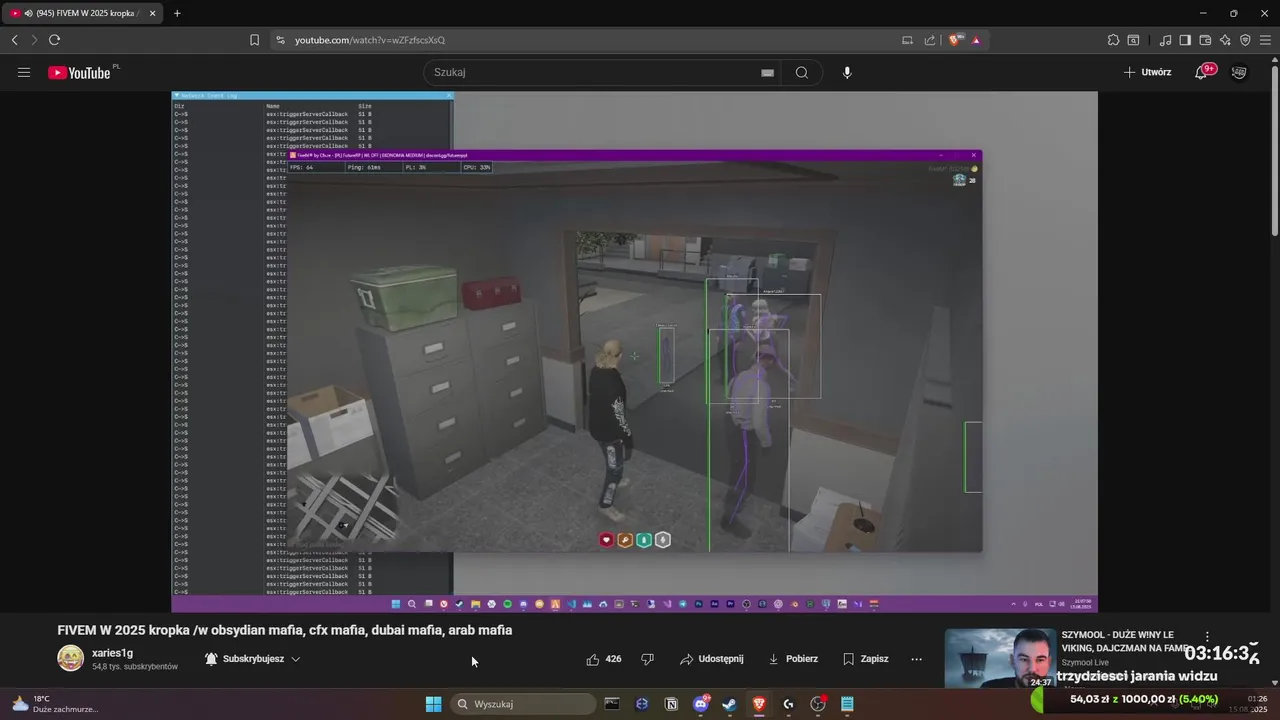Open terminal app in taskbar
Screen dimensions: 1280x720
[x=612, y=704]
